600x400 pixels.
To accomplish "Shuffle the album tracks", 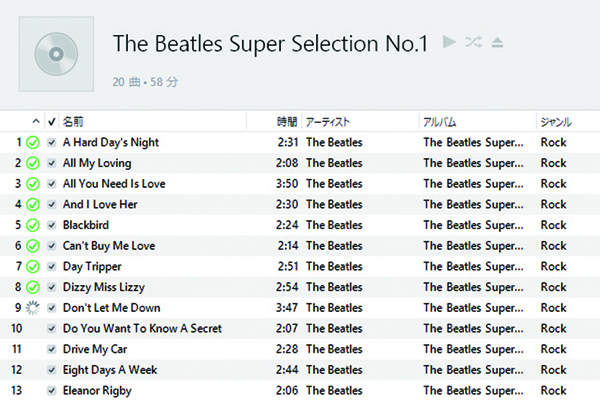I will point(474,42).
